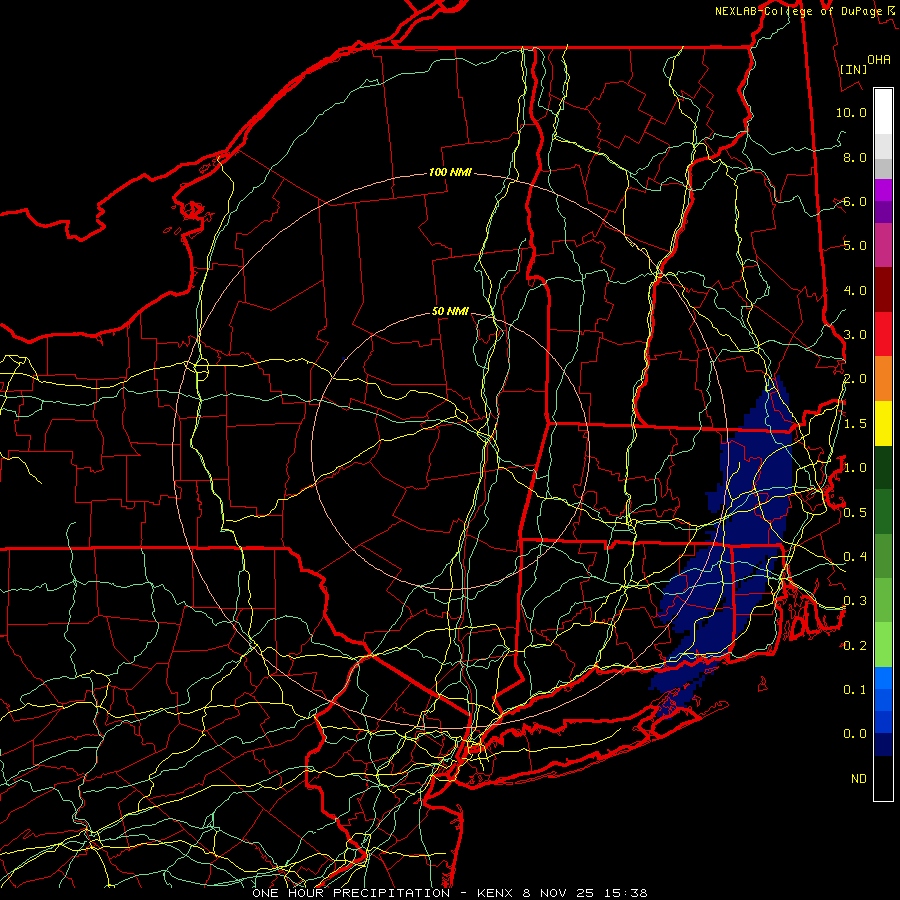Click the 0.2 legend value
The width and height of the screenshot is (900, 900).
click(x=855, y=645)
